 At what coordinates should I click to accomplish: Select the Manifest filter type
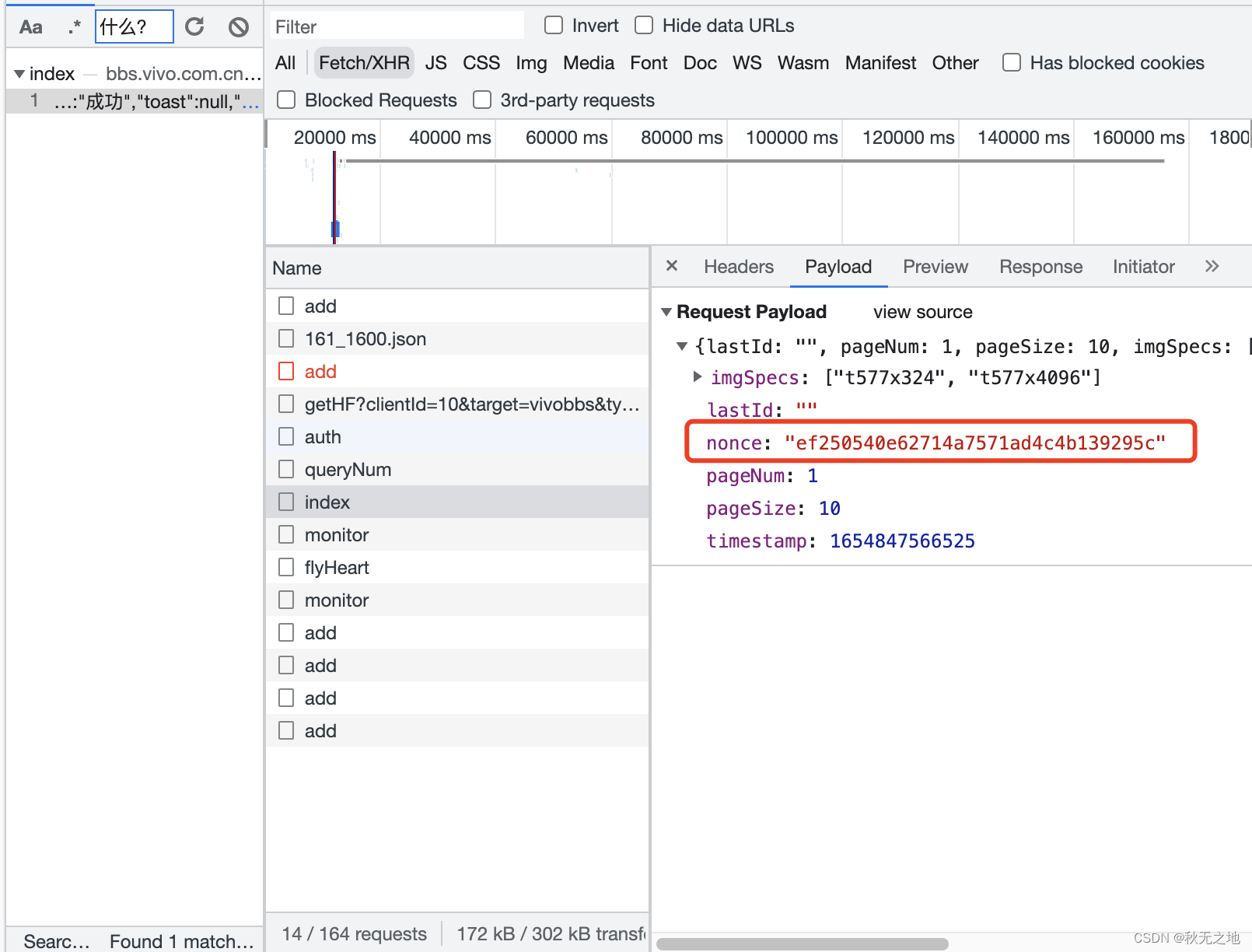(880, 63)
